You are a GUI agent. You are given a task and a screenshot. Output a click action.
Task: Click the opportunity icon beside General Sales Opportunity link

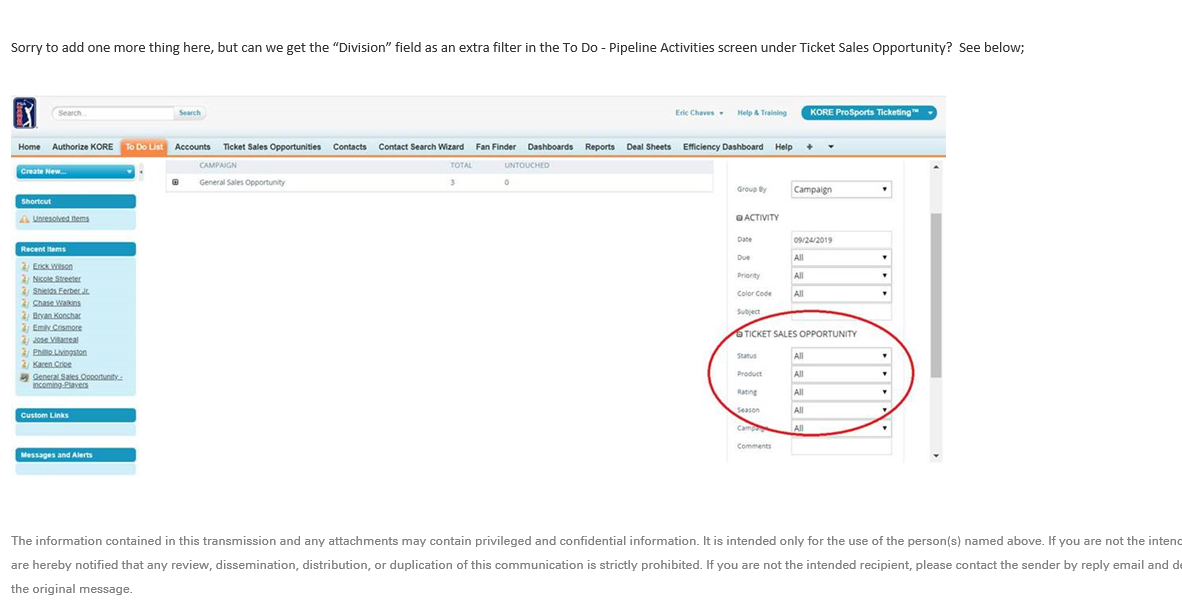click(x=24, y=377)
